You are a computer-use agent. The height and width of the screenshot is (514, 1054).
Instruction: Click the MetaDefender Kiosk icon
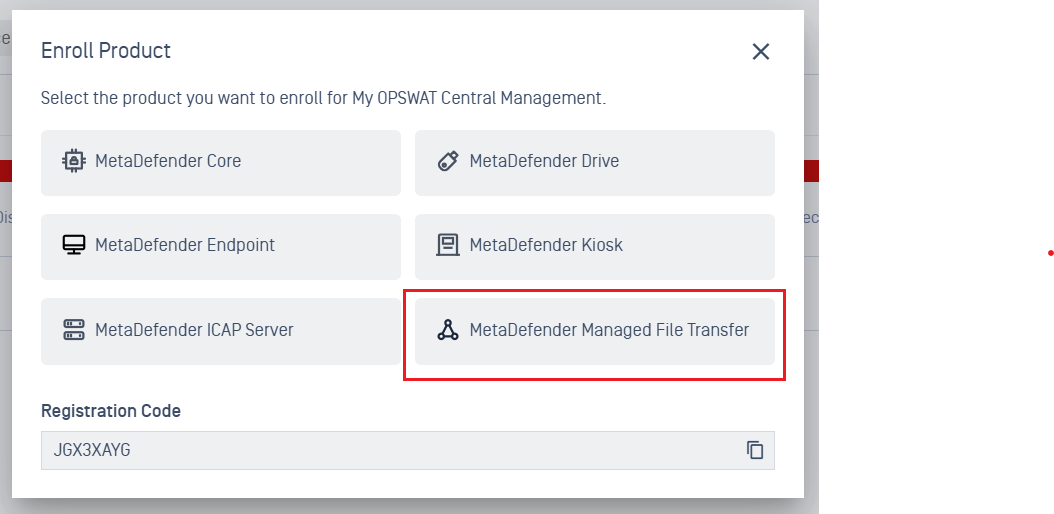(x=448, y=245)
